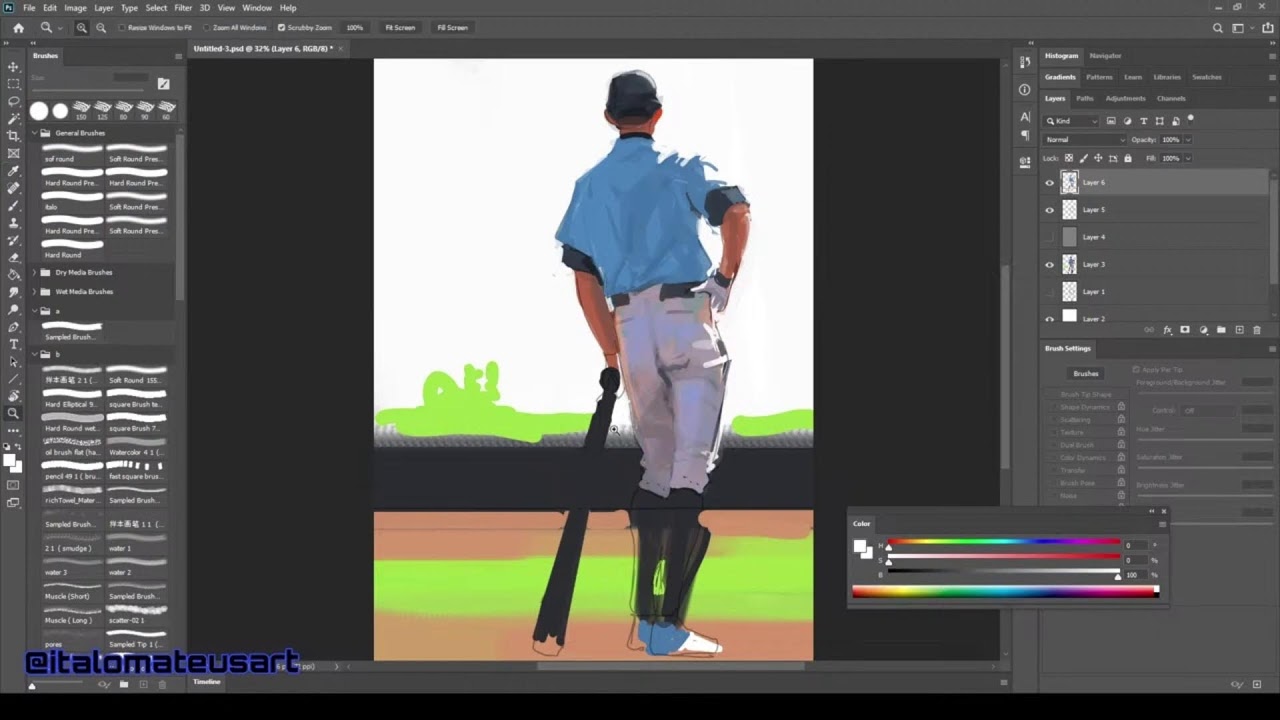Open the Kind filter dropdown in Layers
Viewport: 1280px width, 720px height.
1072,121
